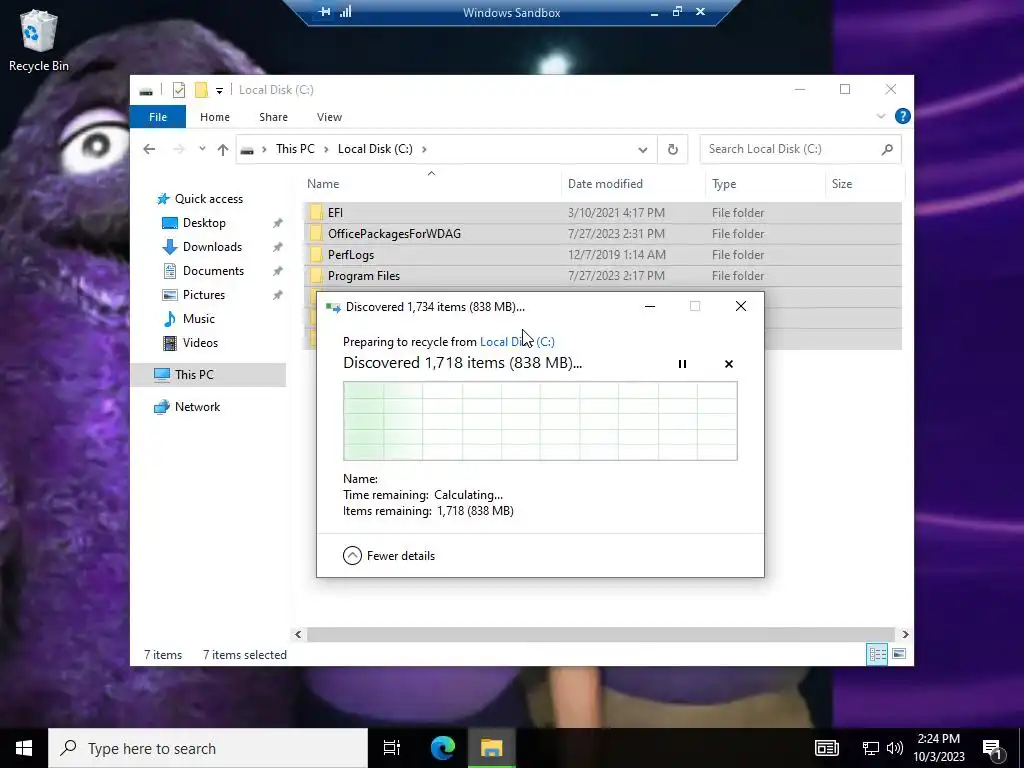Click the Sandbox connection pin icon

[x=325, y=12]
